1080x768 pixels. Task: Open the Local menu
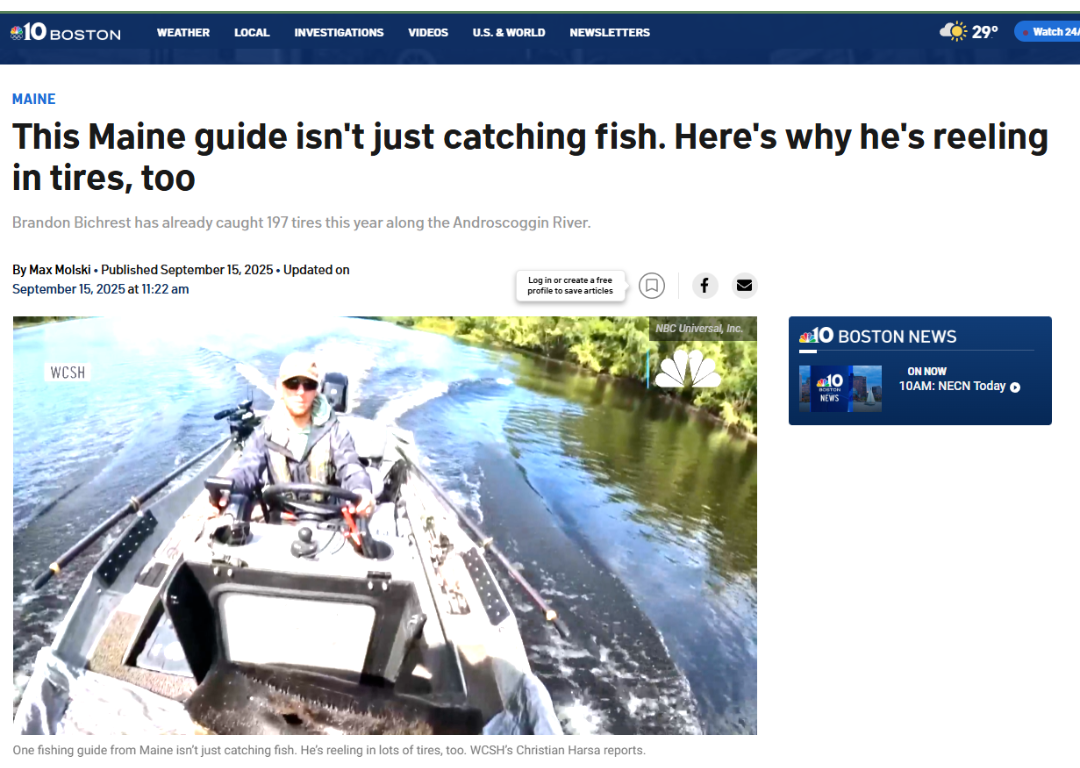[251, 32]
